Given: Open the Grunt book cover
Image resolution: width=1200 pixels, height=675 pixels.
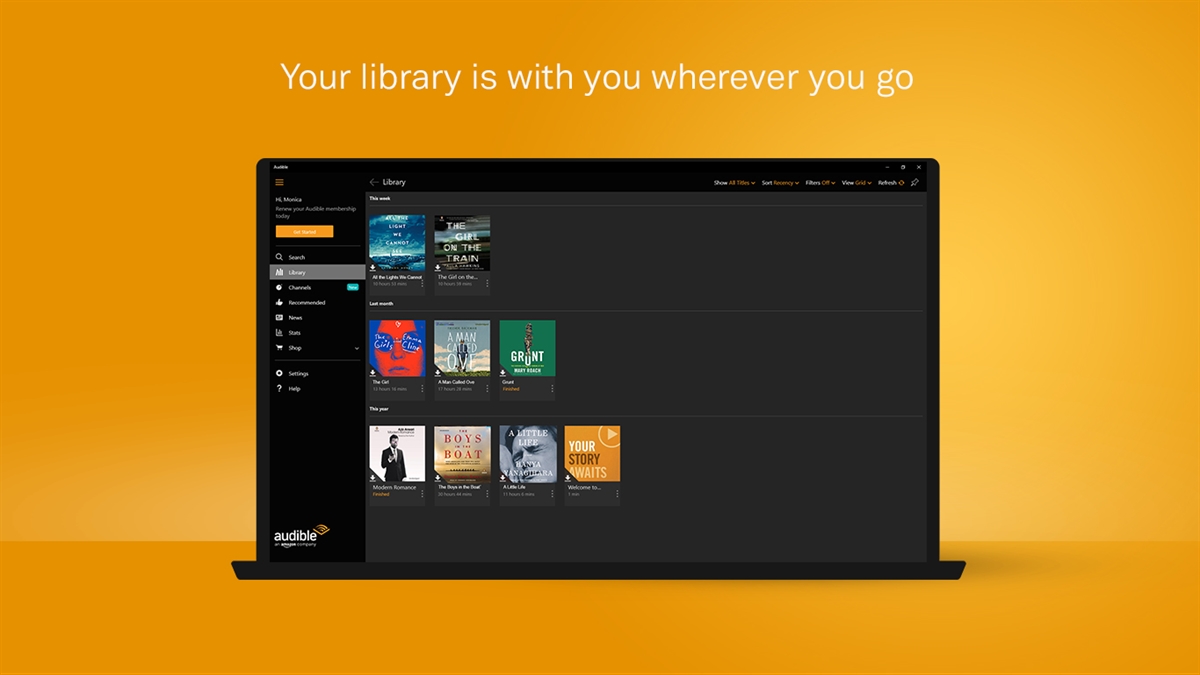Looking at the screenshot, I should (x=527, y=348).
